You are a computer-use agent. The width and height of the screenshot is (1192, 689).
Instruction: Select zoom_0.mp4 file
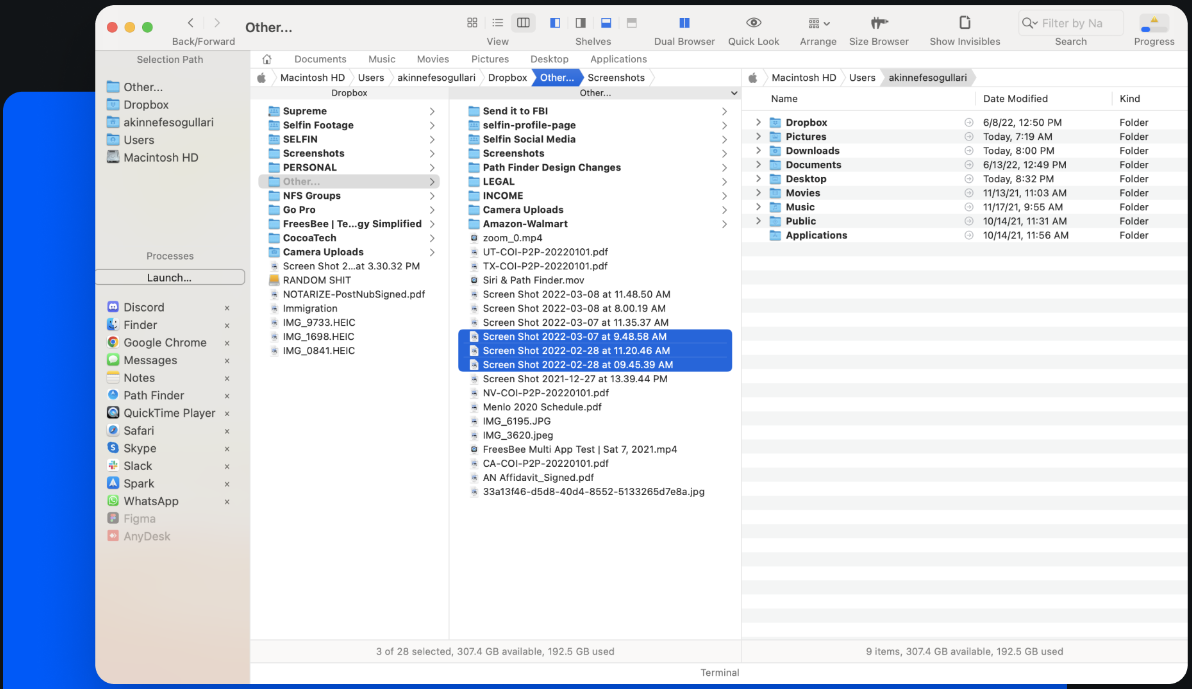(x=512, y=238)
